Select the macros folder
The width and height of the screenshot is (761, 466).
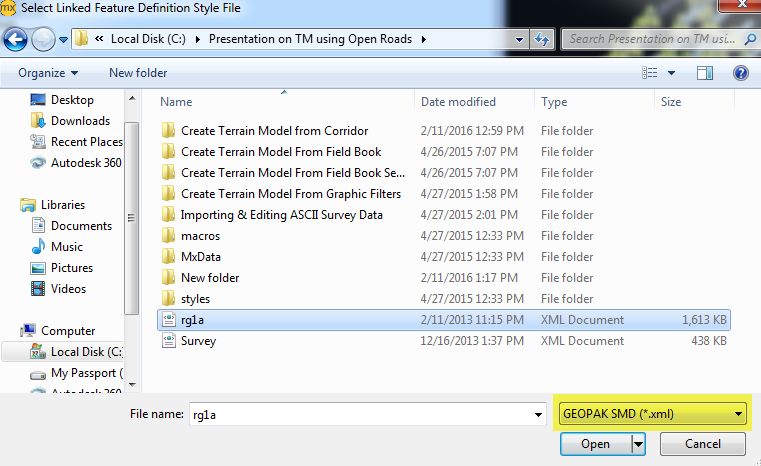(200, 236)
